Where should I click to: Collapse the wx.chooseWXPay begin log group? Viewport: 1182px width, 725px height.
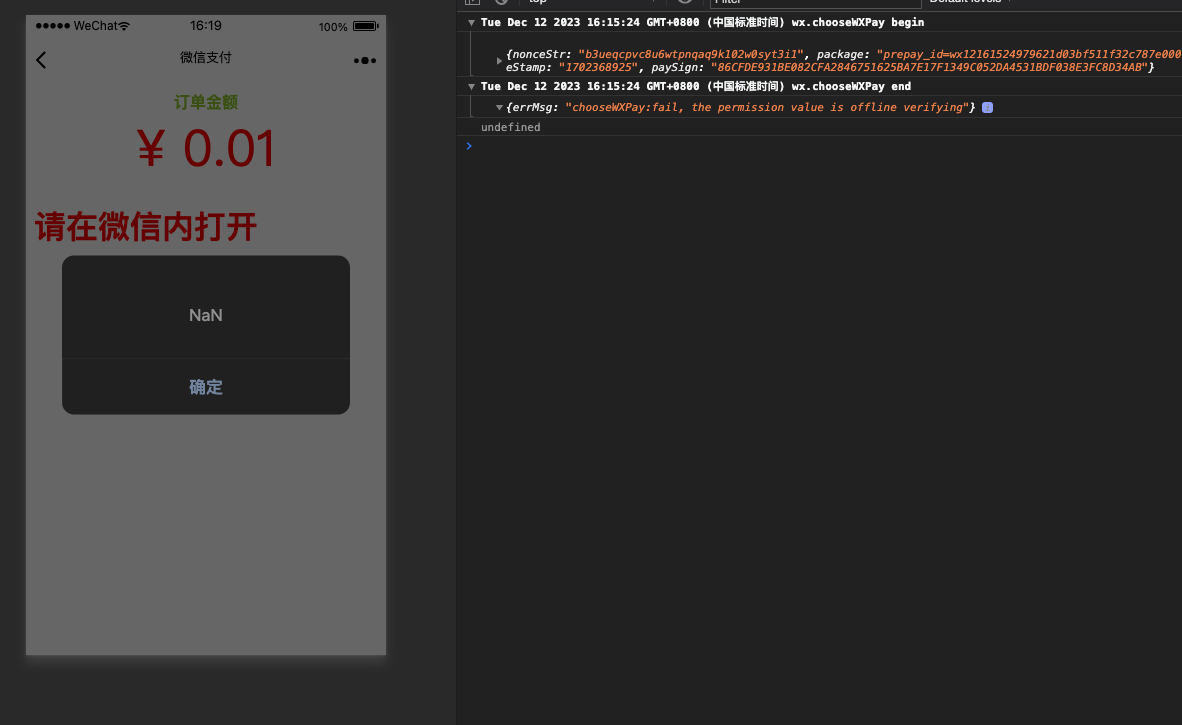pos(471,23)
